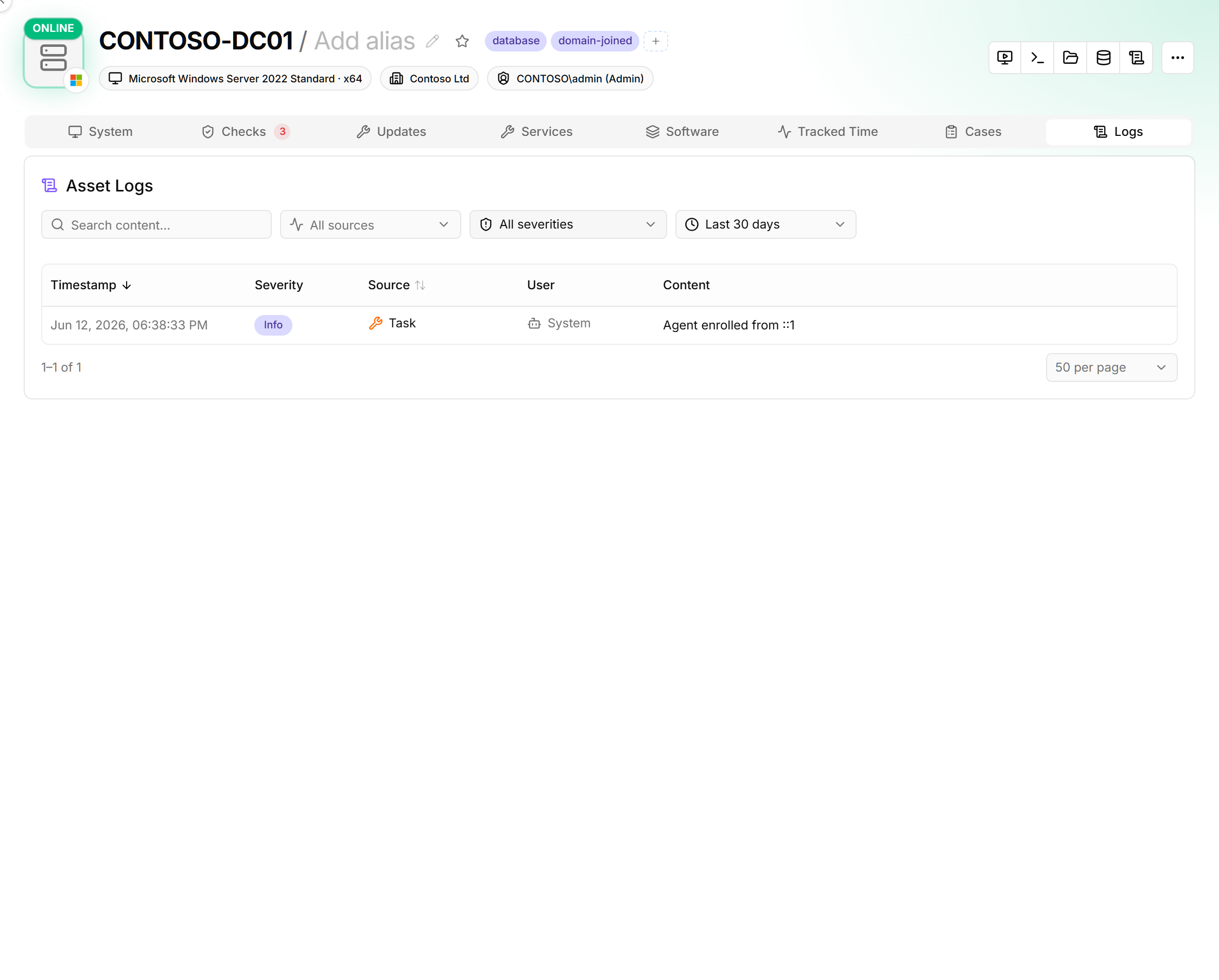Open the remote desktop screen icon

click(x=1005, y=58)
